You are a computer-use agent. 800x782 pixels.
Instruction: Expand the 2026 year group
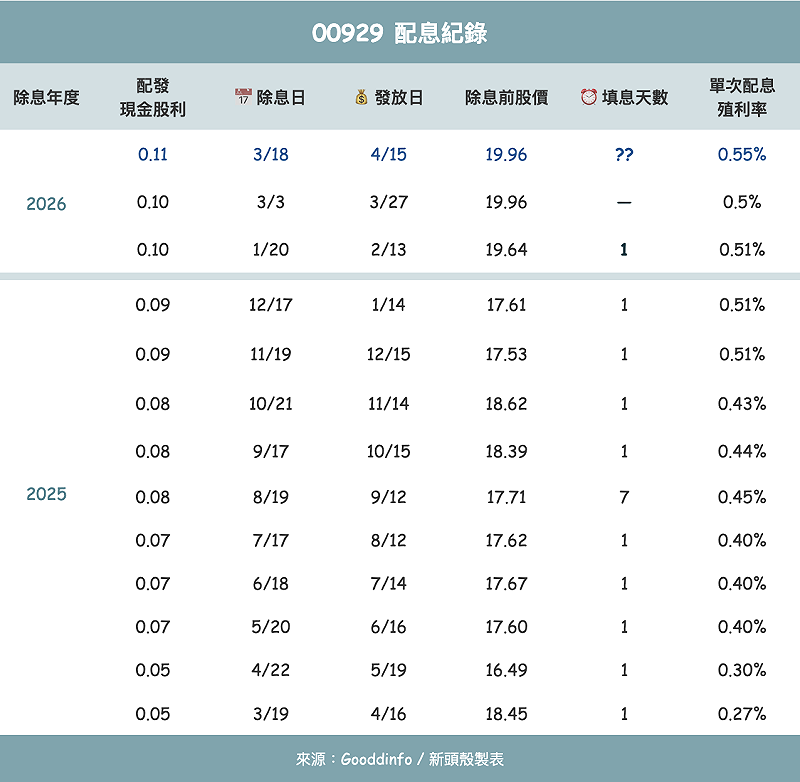click(x=46, y=202)
